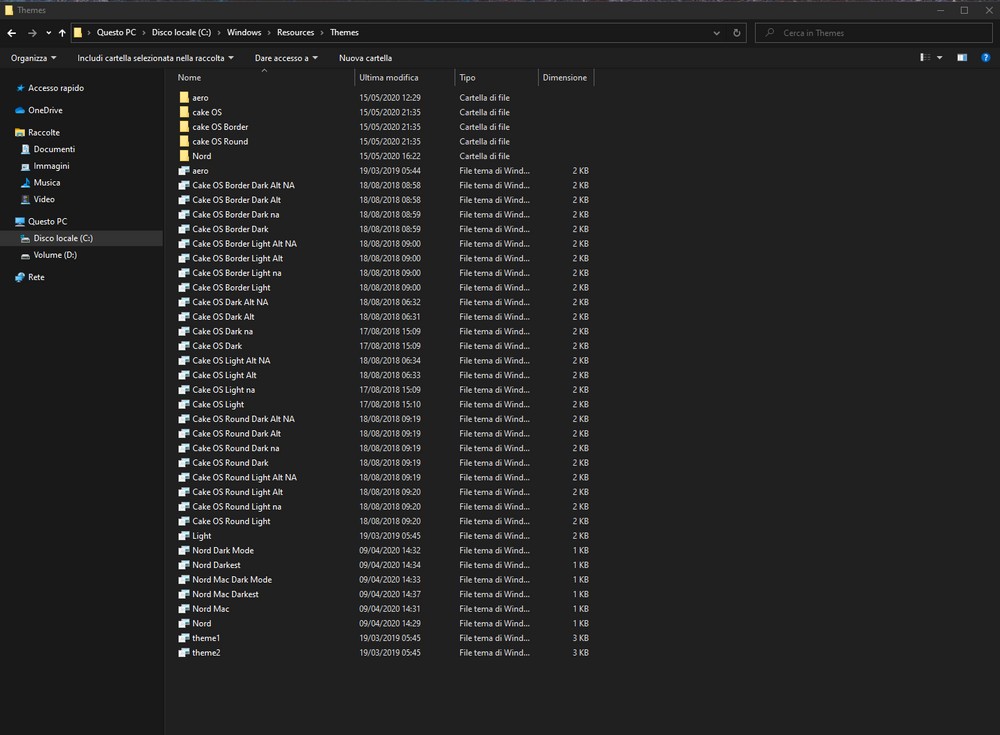Open the cake OS Round folder
1000x735 pixels.
point(219,141)
